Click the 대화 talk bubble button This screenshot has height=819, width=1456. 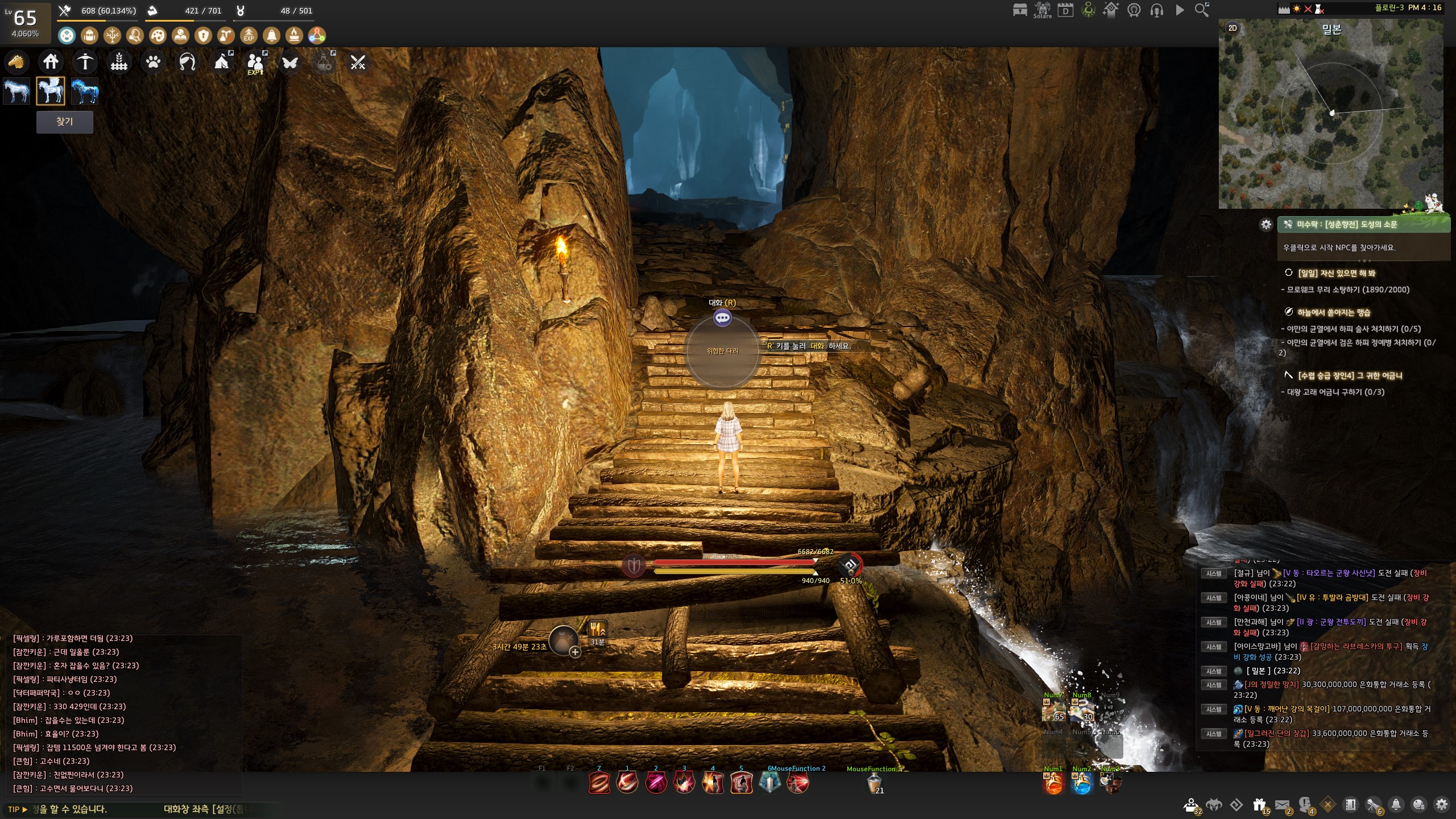click(722, 318)
